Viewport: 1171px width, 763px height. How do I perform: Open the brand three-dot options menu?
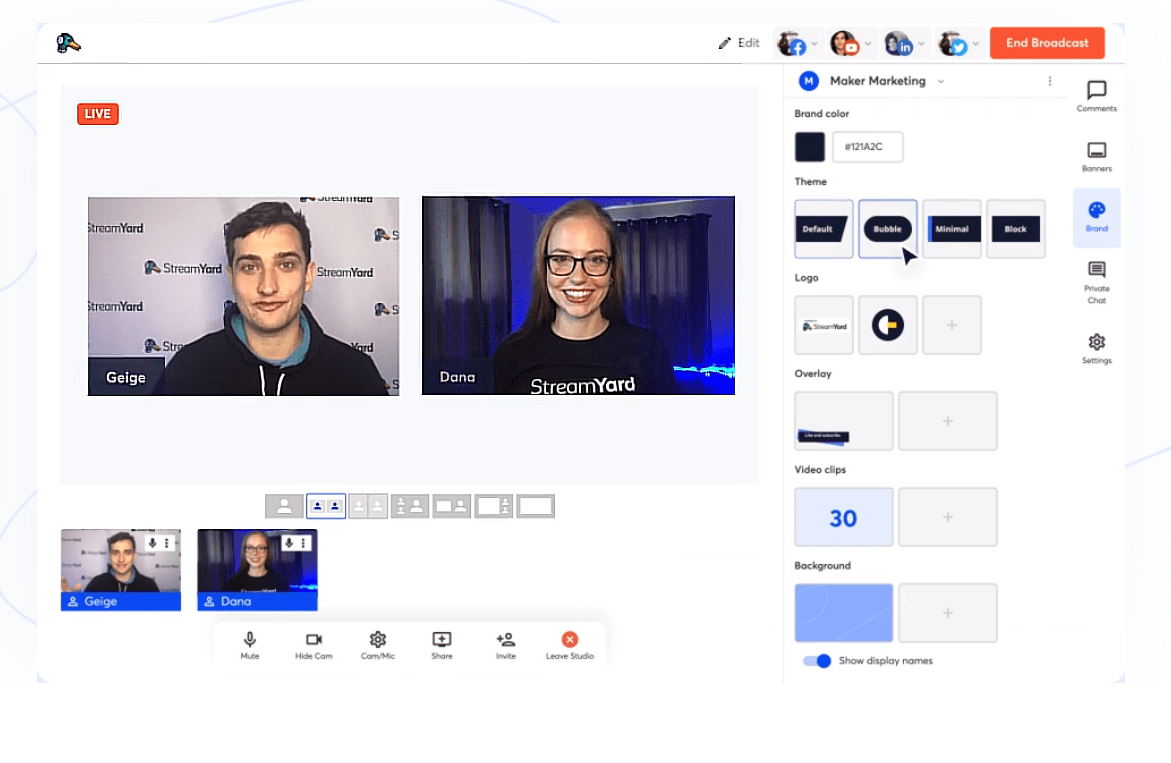tap(1049, 81)
